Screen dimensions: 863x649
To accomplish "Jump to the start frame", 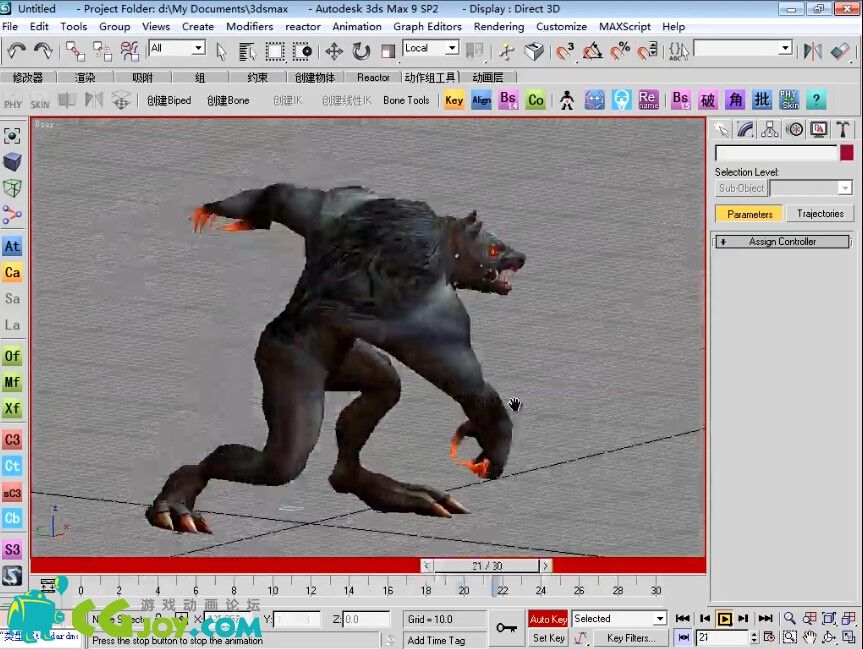I will pos(683,619).
